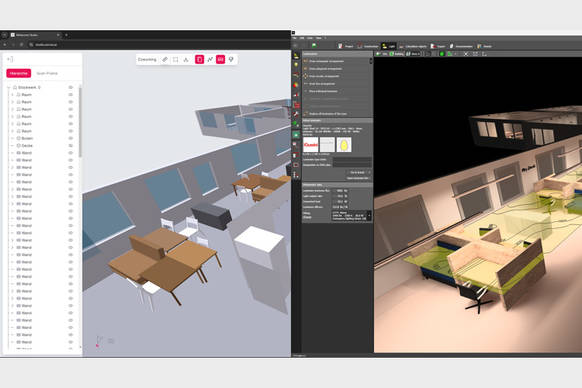
Task: Click the green save icon in DIALux header
Action: (314, 45)
